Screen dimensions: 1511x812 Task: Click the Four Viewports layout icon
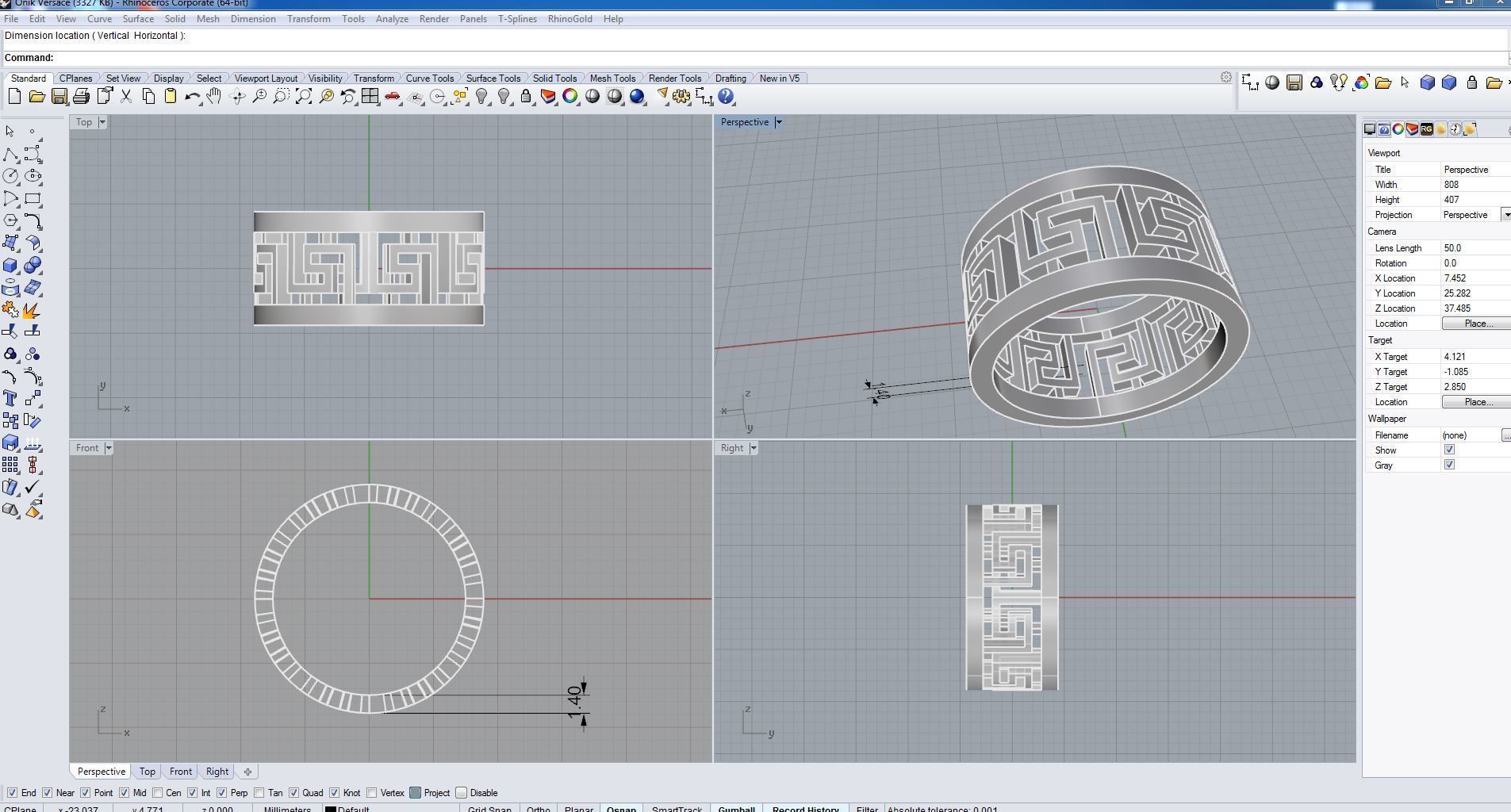pos(370,97)
